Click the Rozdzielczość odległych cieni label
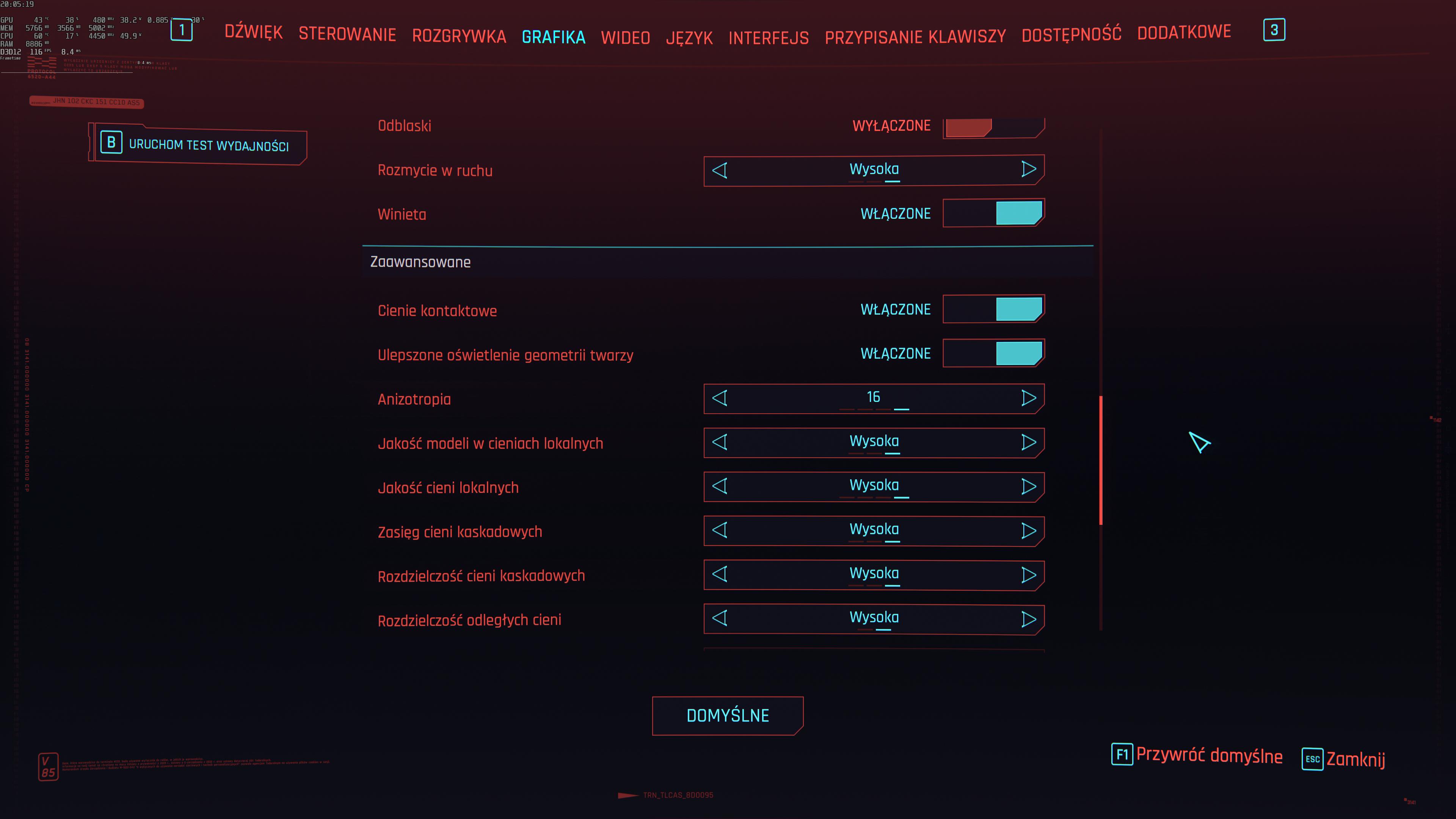Image resolution: width=1456 pixels, height=819 pixels. pos(469,620)
